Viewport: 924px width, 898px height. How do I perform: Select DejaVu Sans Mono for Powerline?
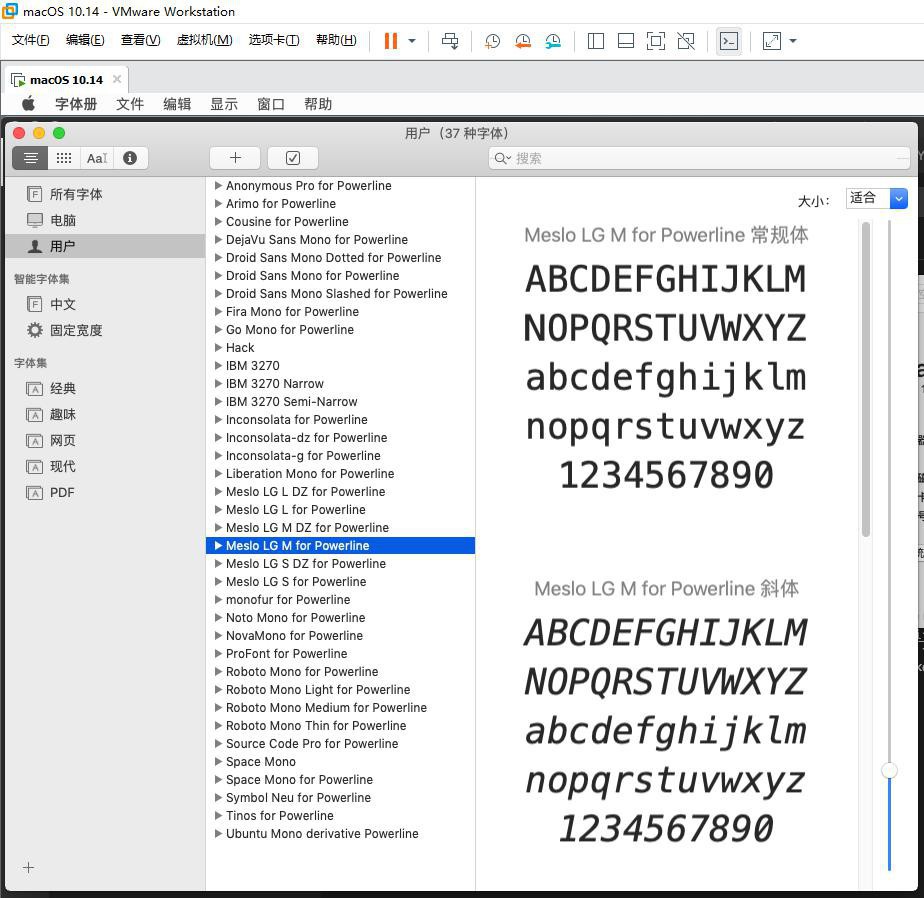point(340,239)
